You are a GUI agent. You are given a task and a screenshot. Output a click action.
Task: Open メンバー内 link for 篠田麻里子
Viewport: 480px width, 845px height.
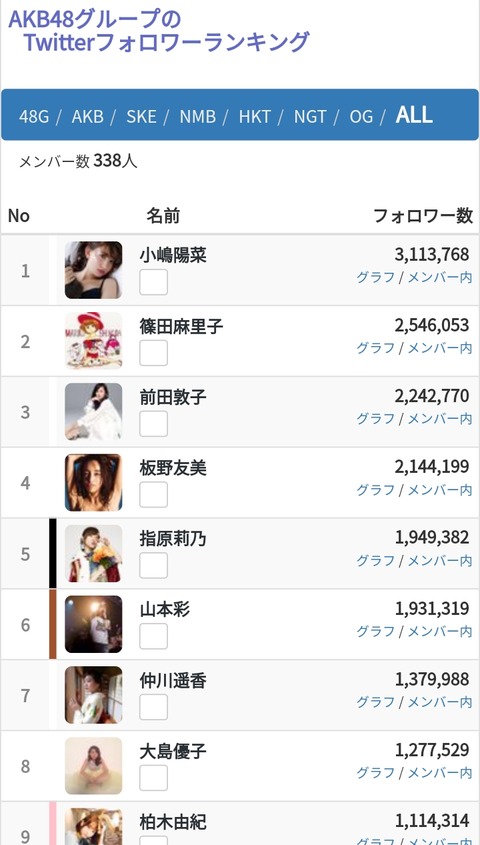click(440, 348)
